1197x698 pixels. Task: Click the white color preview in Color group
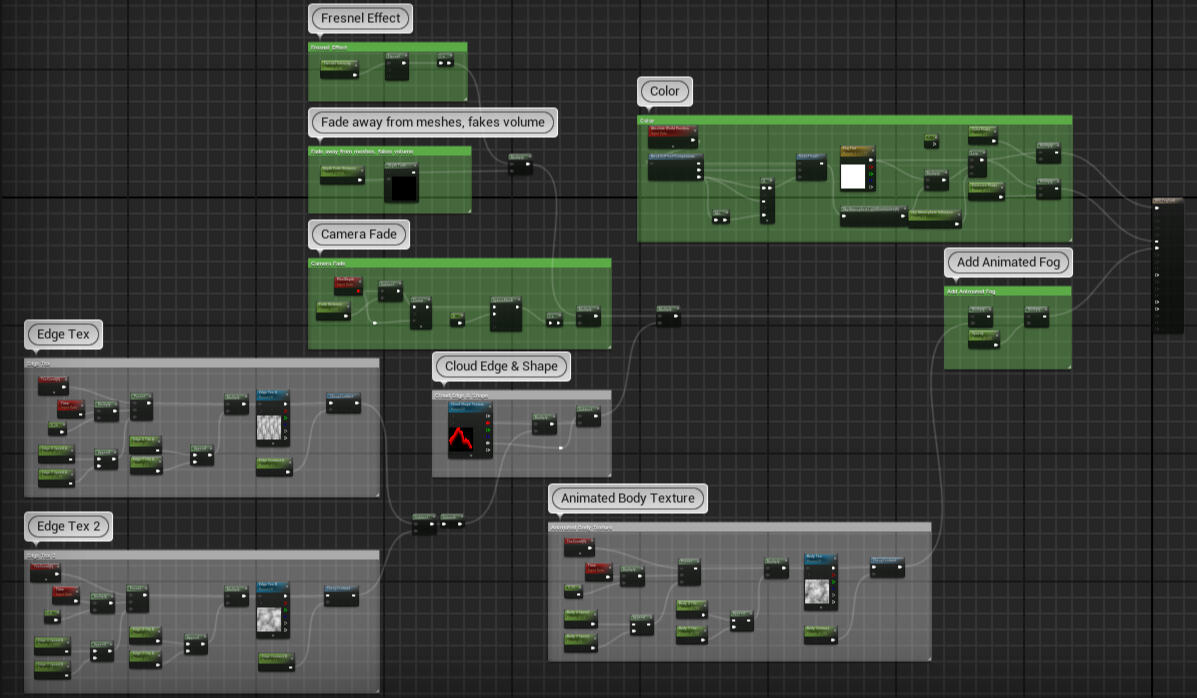click(852, 177)
